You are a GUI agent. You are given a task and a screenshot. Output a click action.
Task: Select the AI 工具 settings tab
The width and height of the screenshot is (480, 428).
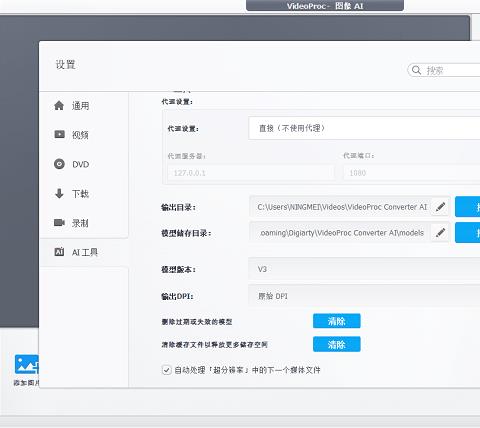(x=84, y=252)
